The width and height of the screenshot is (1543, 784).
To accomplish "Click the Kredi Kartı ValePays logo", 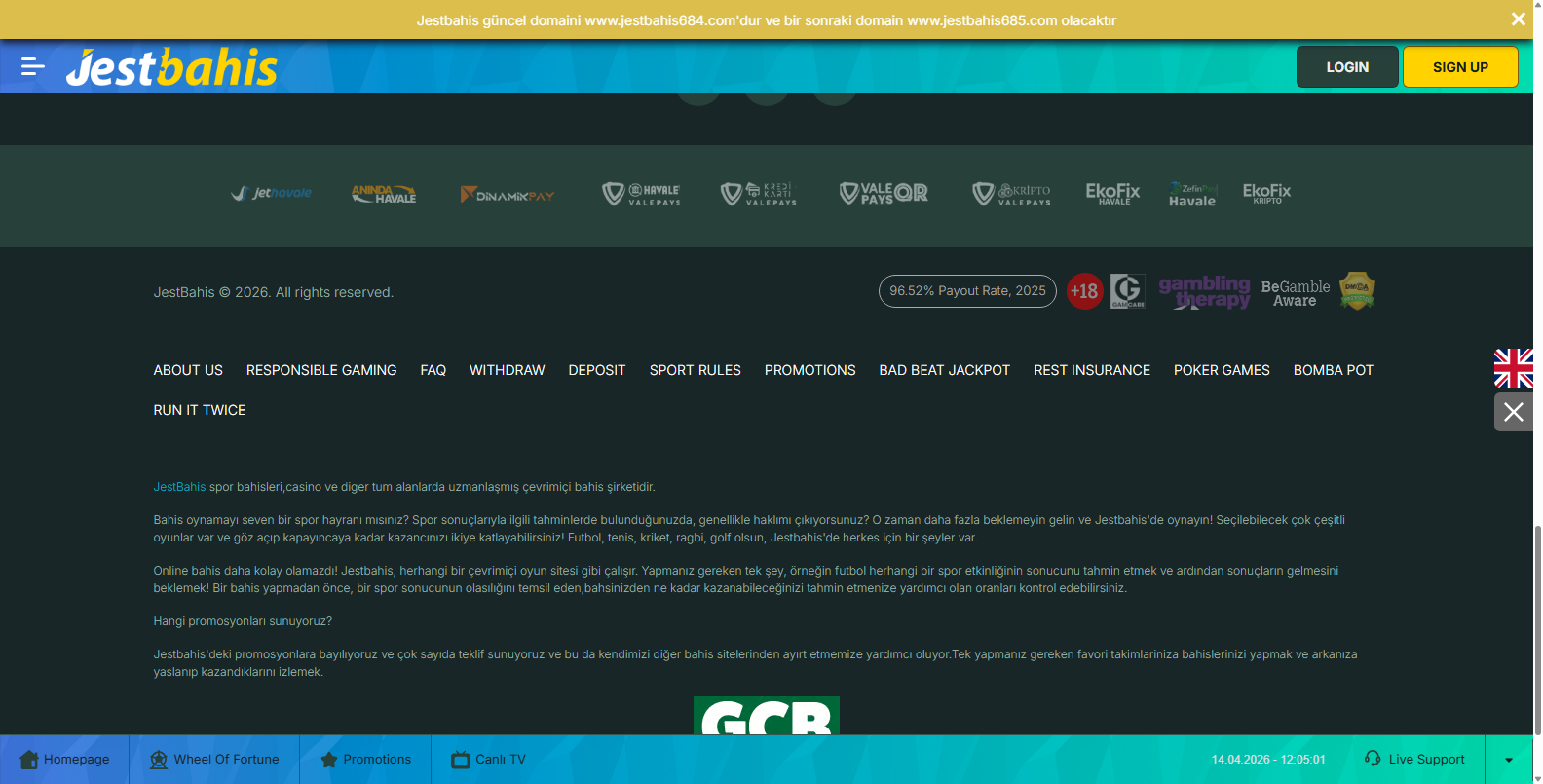I will click(759, 194).
